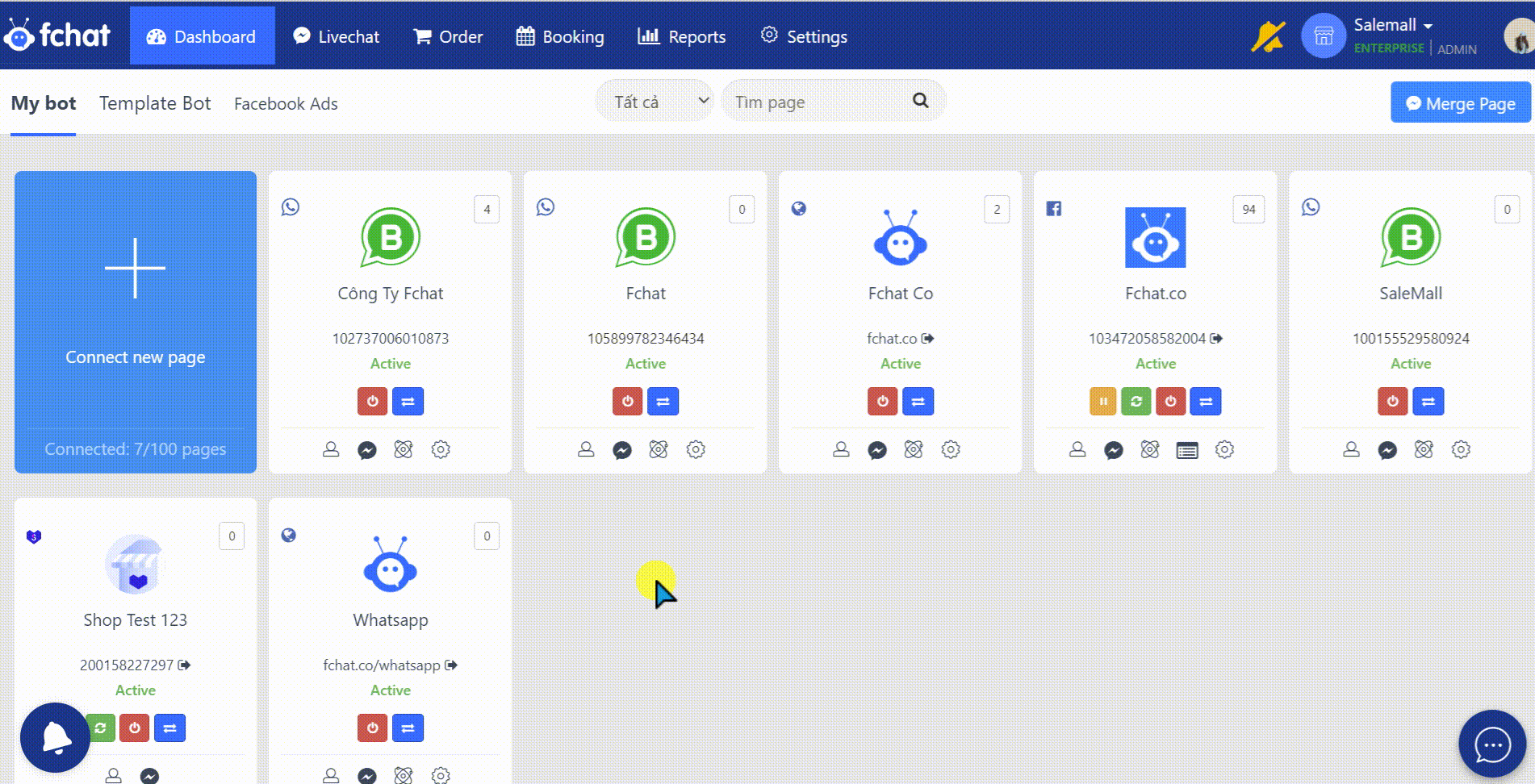Click the fchat logo
This screenshot has width=1535, height=784.
56,35
